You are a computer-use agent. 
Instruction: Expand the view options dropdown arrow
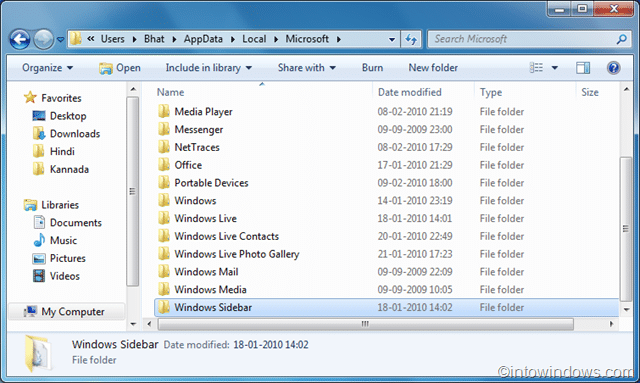[555, 68]
